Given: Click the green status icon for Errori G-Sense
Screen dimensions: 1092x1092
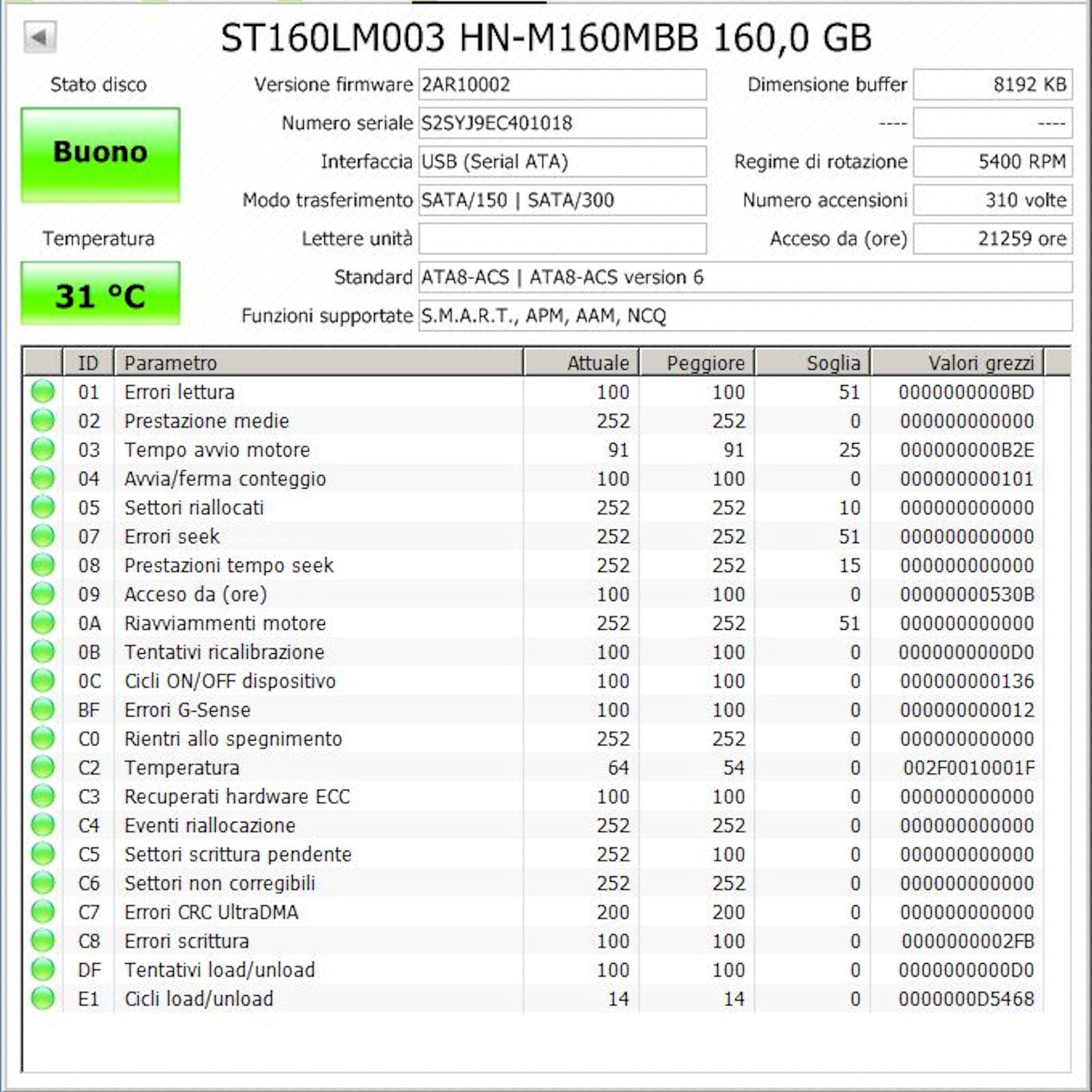Looking at the screenshot, I should tap(43, 710).
